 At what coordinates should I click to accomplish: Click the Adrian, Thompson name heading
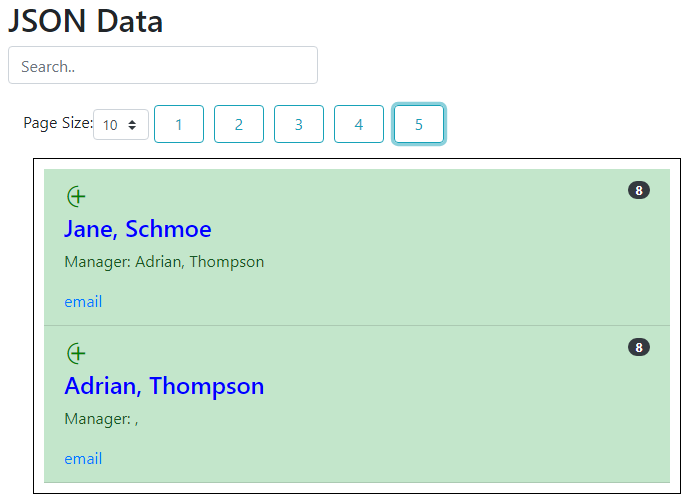point(164,386)
